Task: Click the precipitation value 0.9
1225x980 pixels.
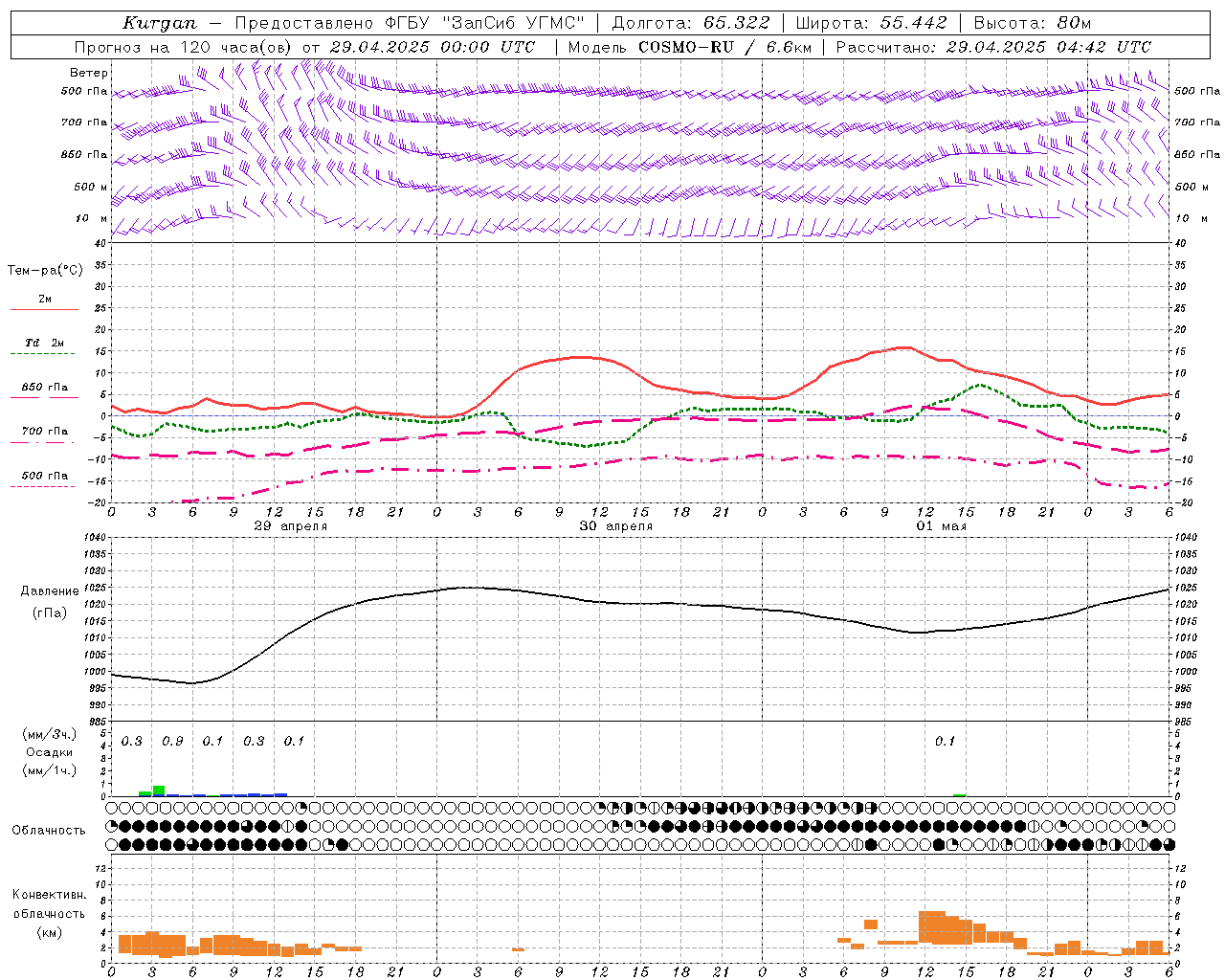Action: pyautogui.click(x=172, y=742)
